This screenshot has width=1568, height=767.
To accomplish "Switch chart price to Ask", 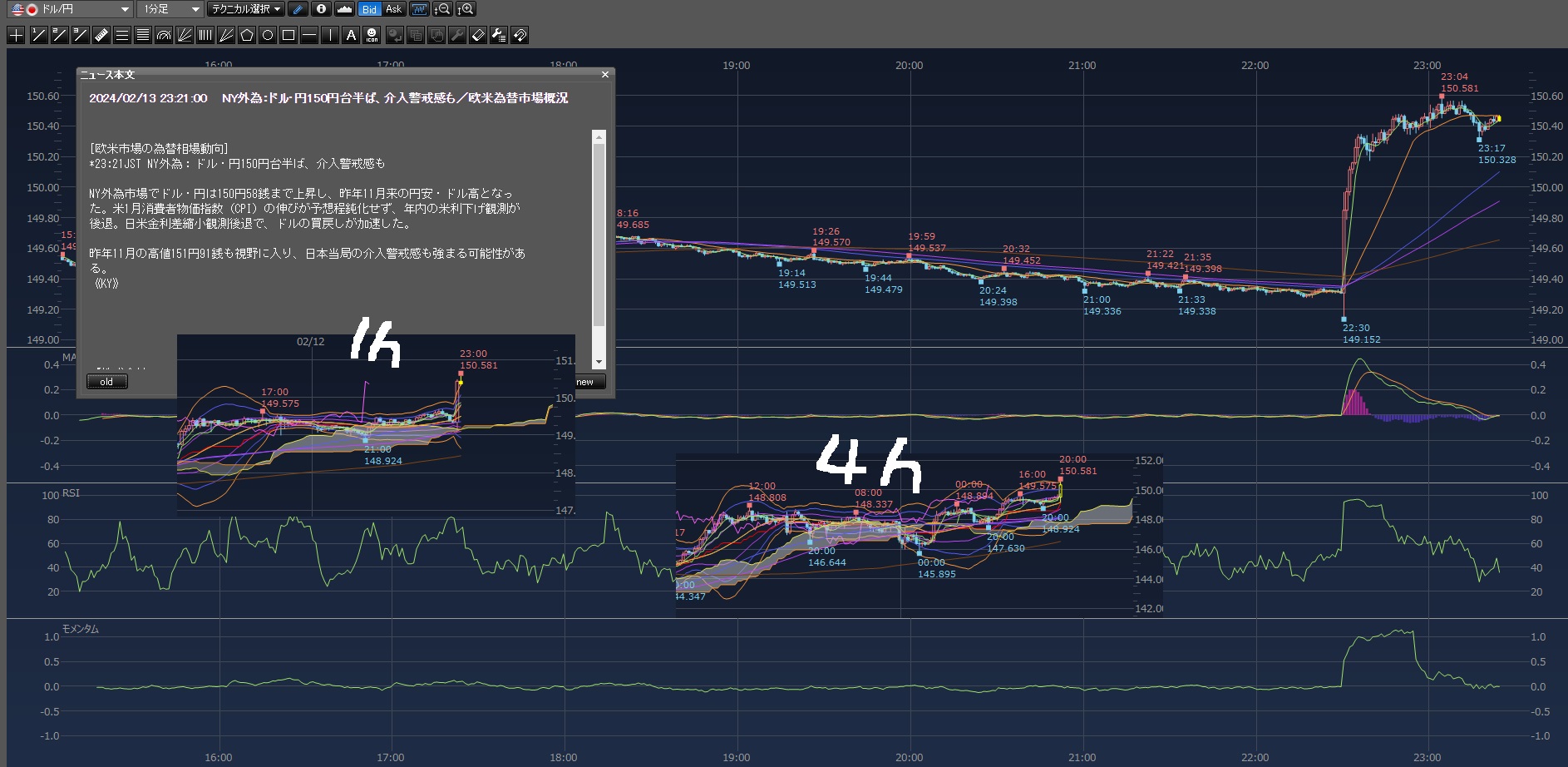I will (x=393, y=9).
